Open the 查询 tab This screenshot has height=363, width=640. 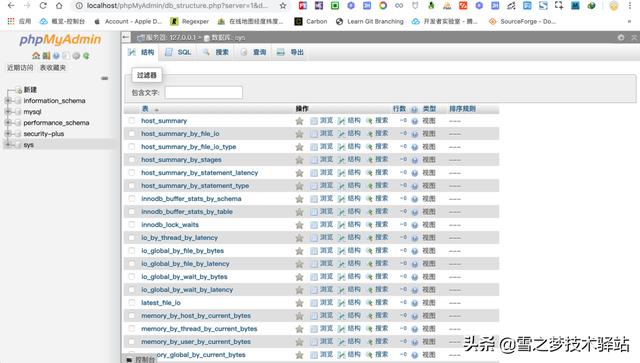coord(253,52)
